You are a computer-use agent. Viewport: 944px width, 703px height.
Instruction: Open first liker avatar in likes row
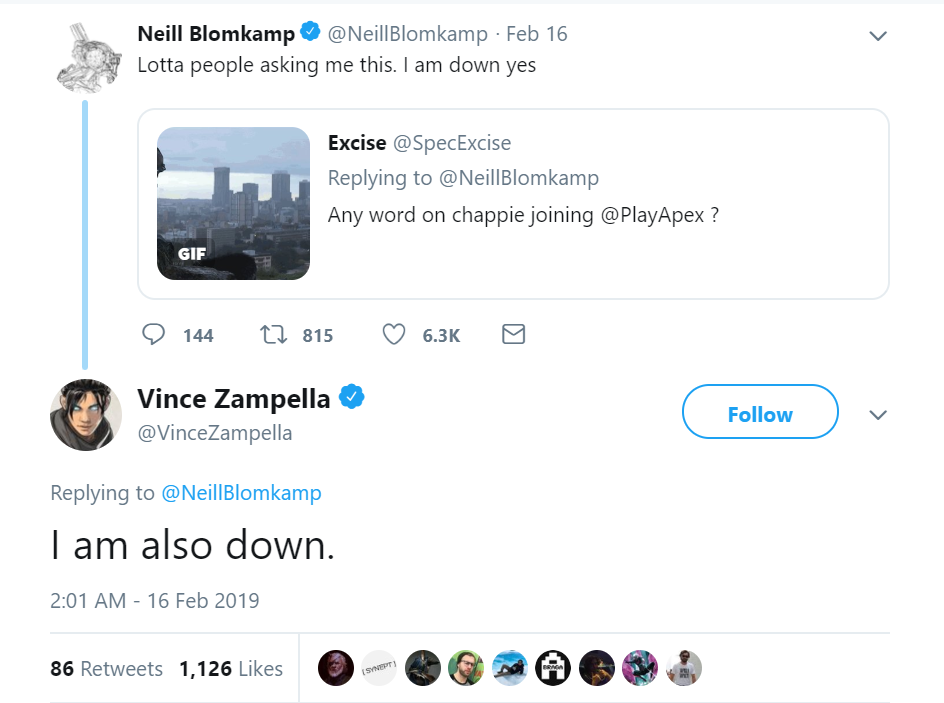tap(336, 668)
